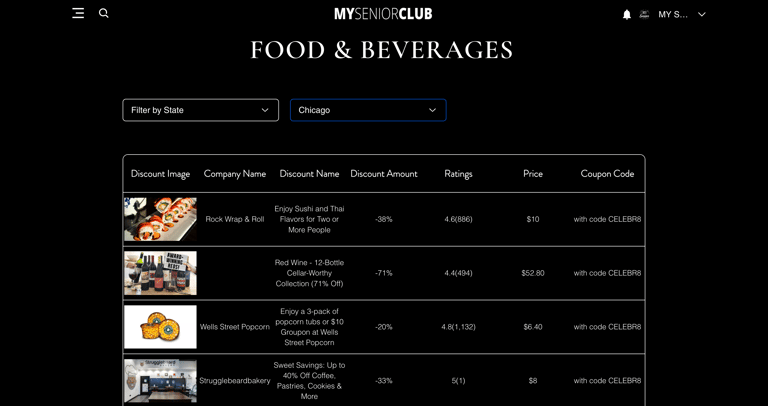Click Enjoy Sushi and Thai Flavors discount
This screenshot has width=768, height=406.
[x=309, y=219]
